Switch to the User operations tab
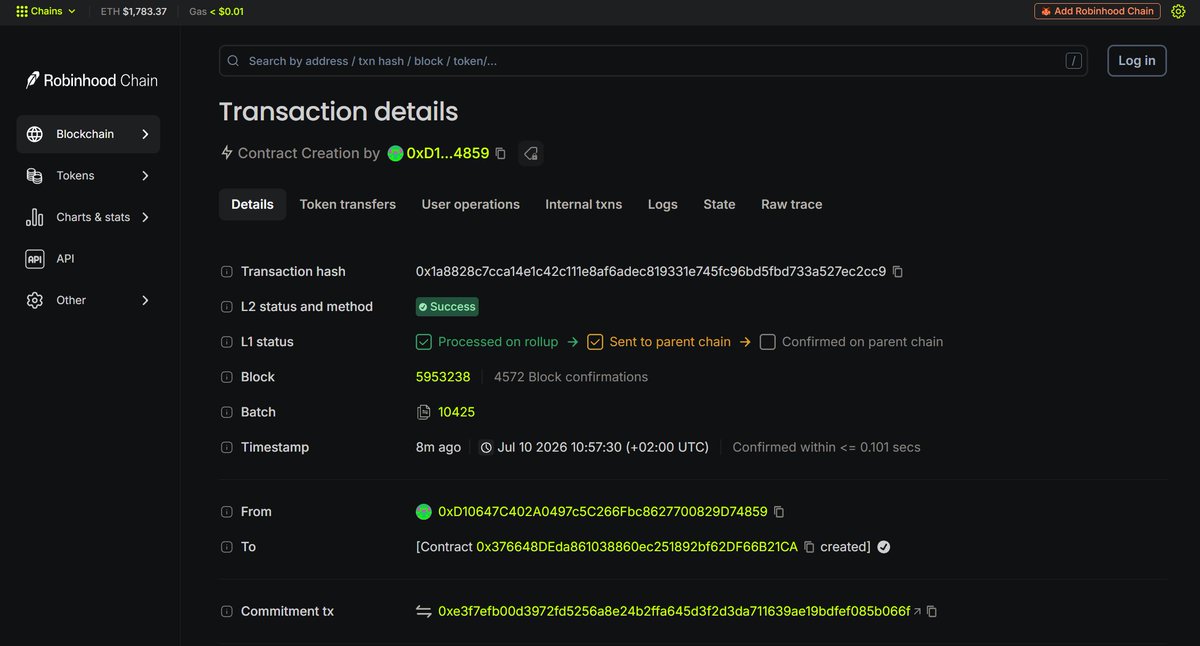Image resolution: width=1200 pixels, height=646 pixels. (x=471, y=204)
